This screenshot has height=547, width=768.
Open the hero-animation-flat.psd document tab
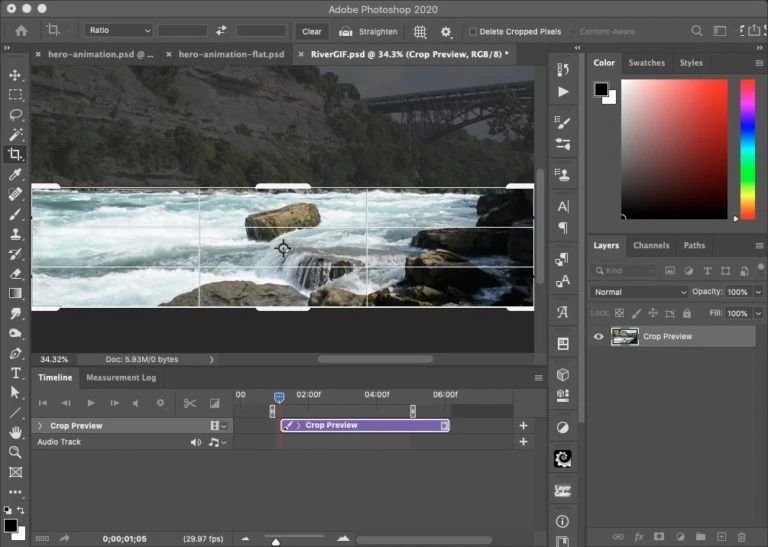pos(231,54)
